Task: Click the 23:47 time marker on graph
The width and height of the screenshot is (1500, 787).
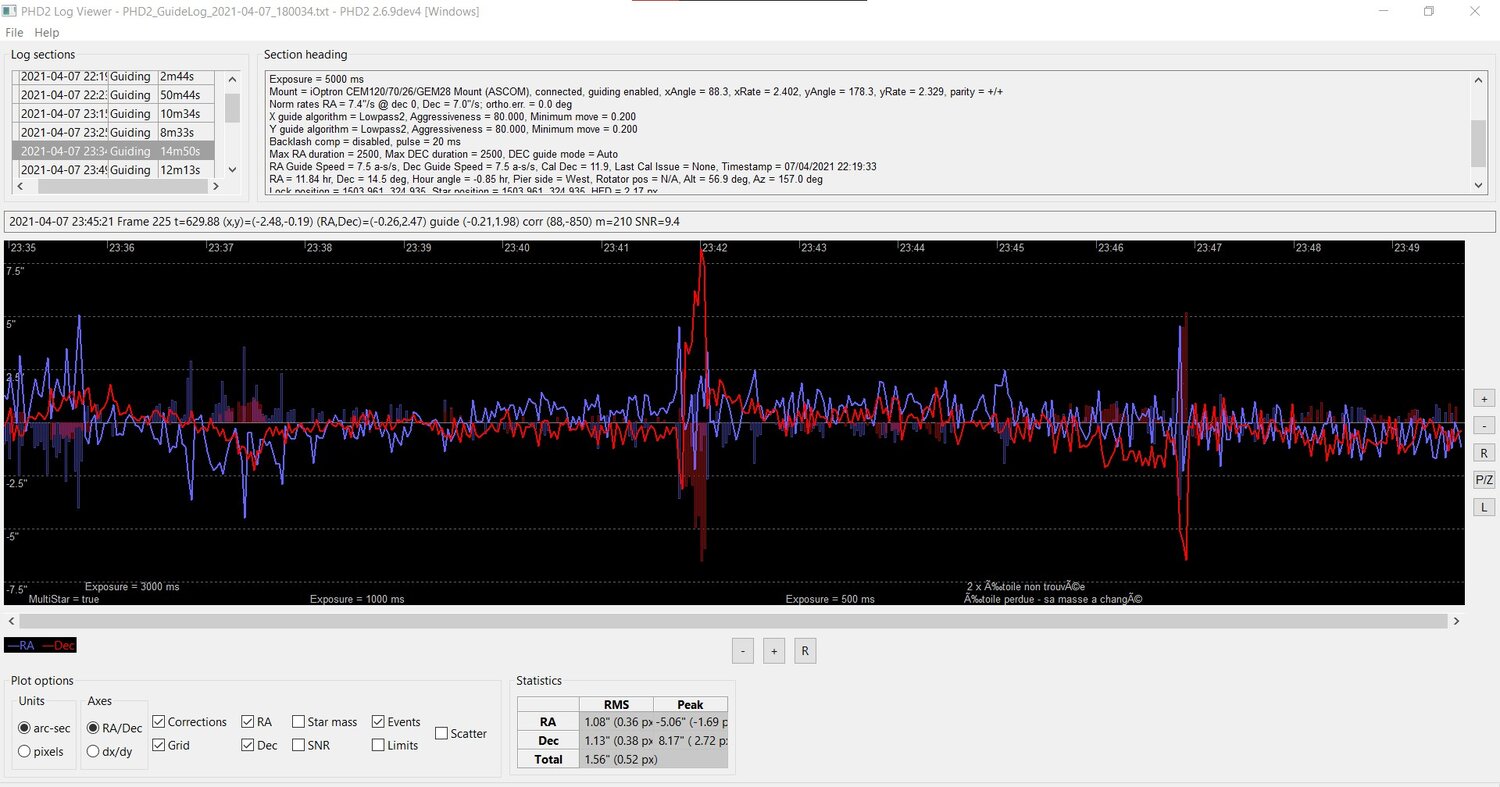Action: click(x=1209, y=247)
